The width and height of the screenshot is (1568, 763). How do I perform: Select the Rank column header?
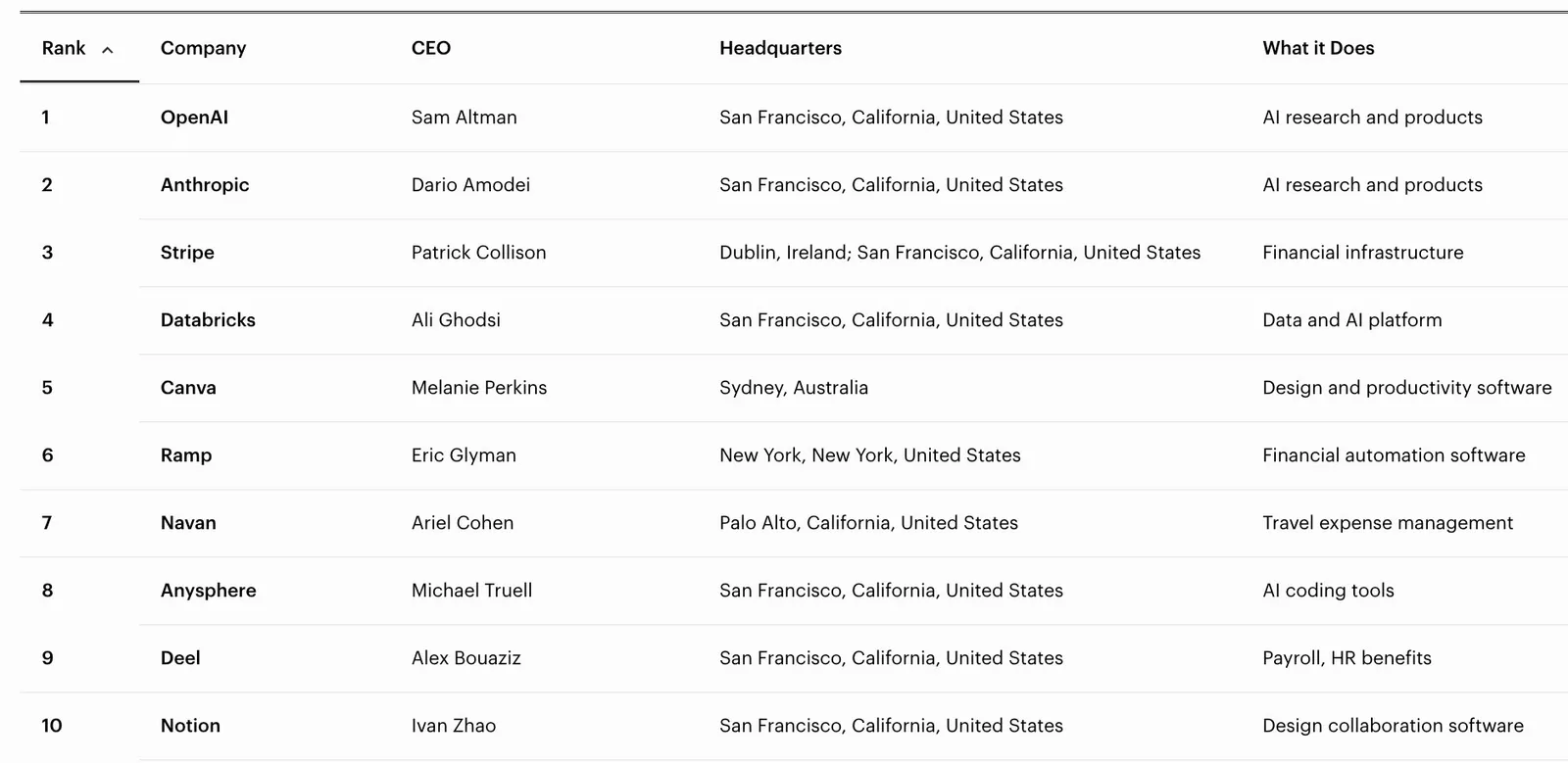click(x=64, y=48)
